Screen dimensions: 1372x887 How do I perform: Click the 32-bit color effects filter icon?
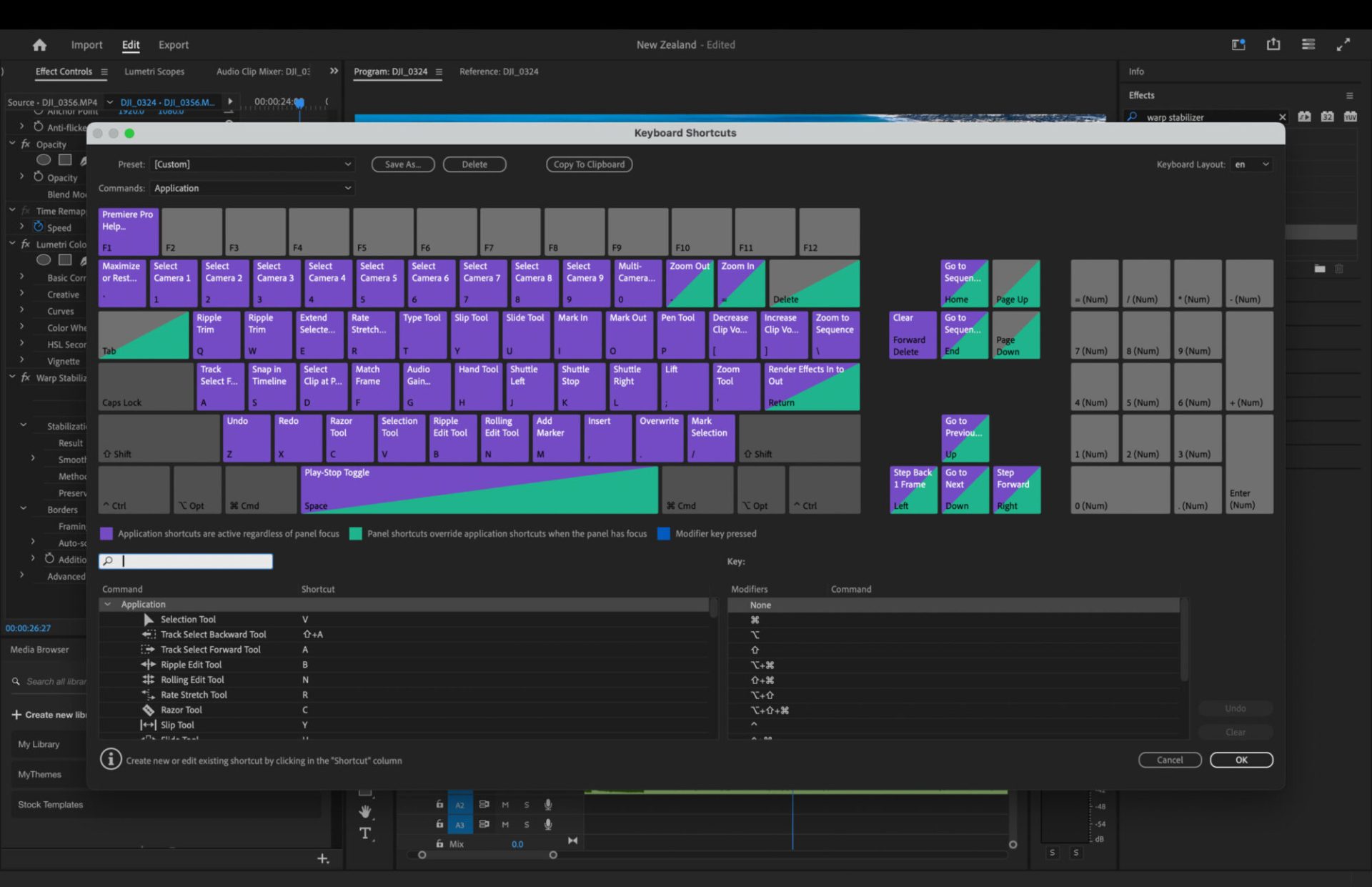click(x=1327, y=117)
